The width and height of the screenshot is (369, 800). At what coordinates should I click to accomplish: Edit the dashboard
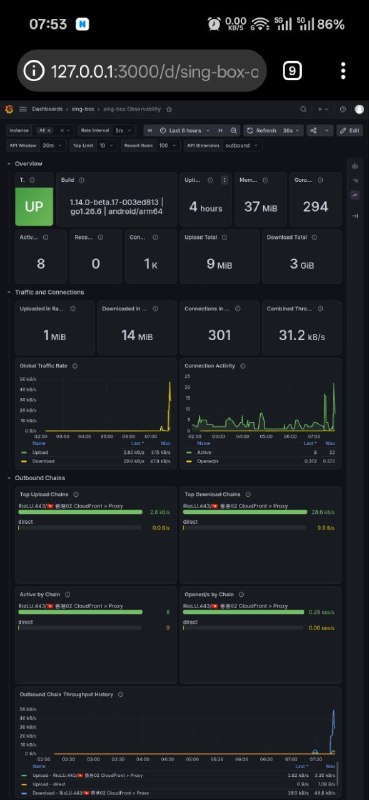tap(350, 131)
